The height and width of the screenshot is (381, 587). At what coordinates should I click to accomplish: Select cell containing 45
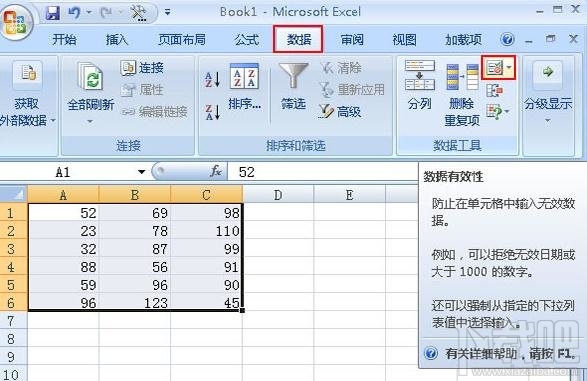point(206,302)
